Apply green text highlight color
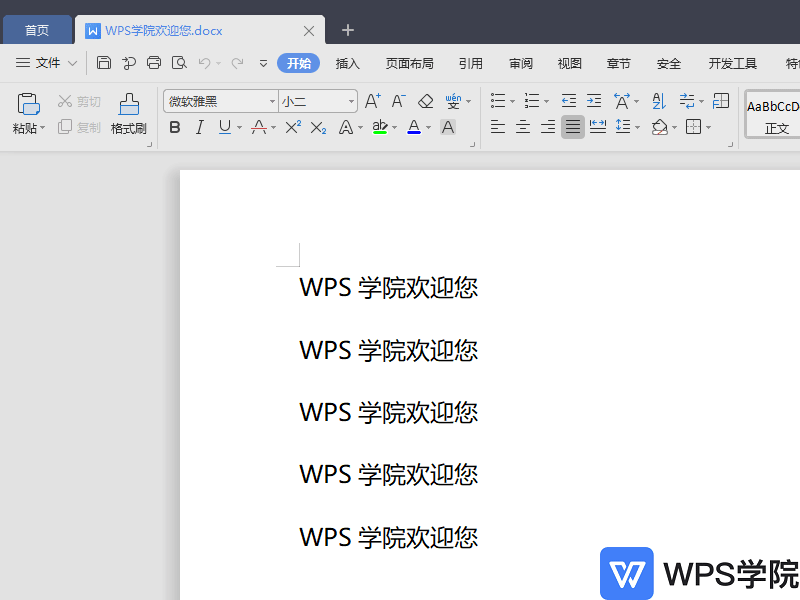This screenshot has height=600, width=800. coord(380,127)
